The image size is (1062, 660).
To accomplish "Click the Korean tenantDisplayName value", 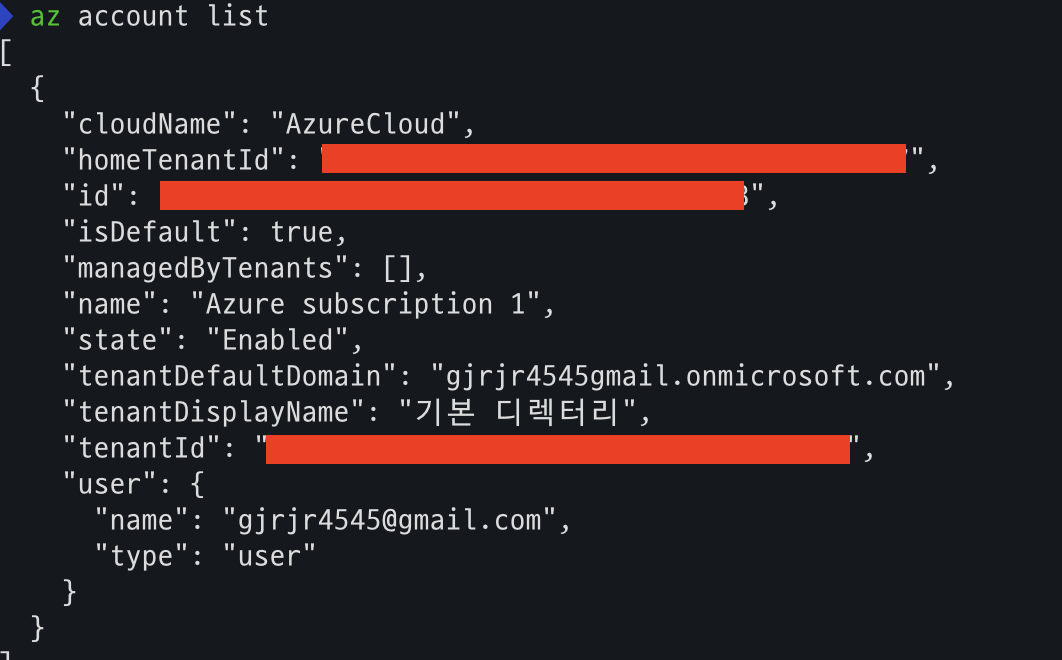I will [x=517, y=412].
